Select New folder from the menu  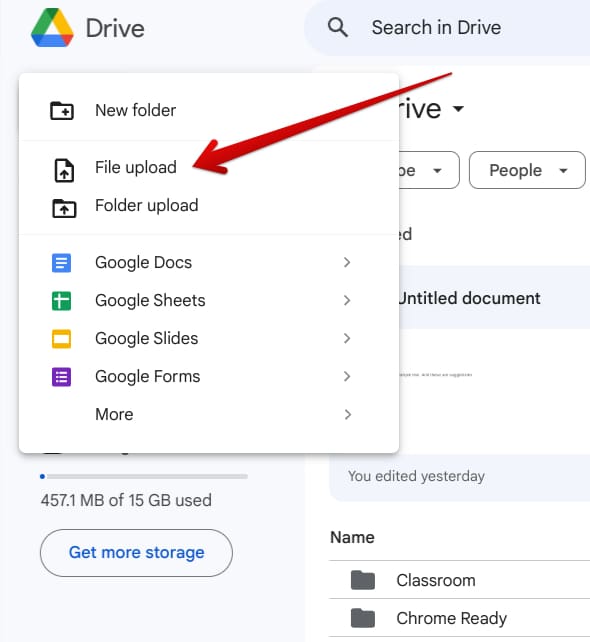pos(209,111)
